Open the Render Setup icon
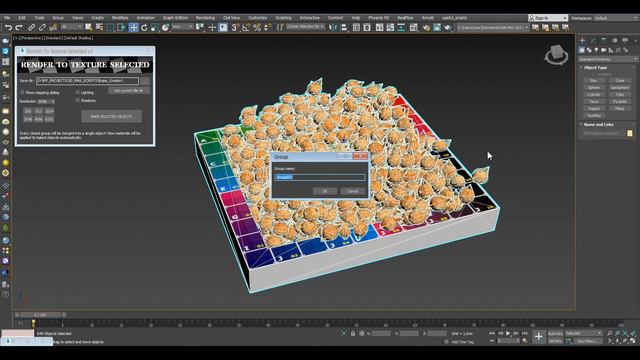Viewport: 640px width, 360px height. tap(426, 27)
